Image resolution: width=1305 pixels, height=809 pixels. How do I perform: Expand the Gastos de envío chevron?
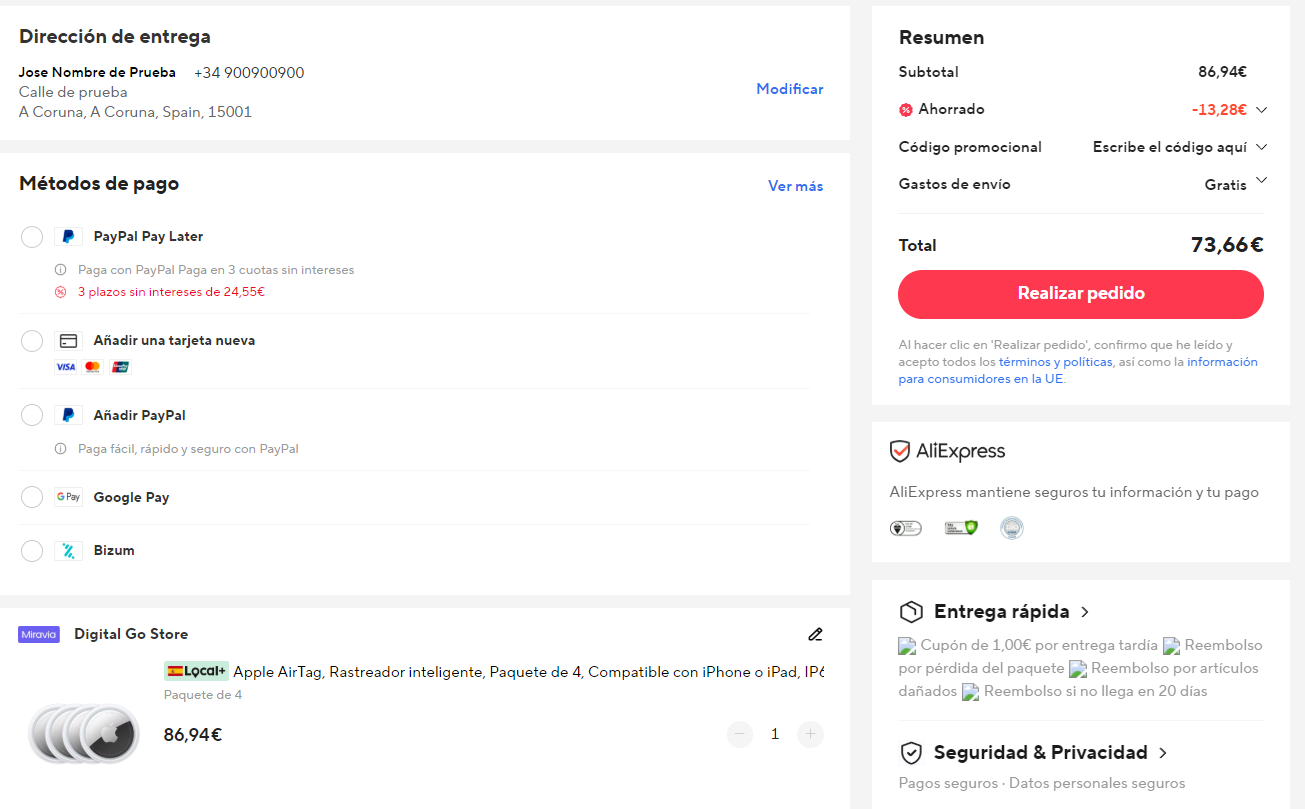(x=1261, y=180)
